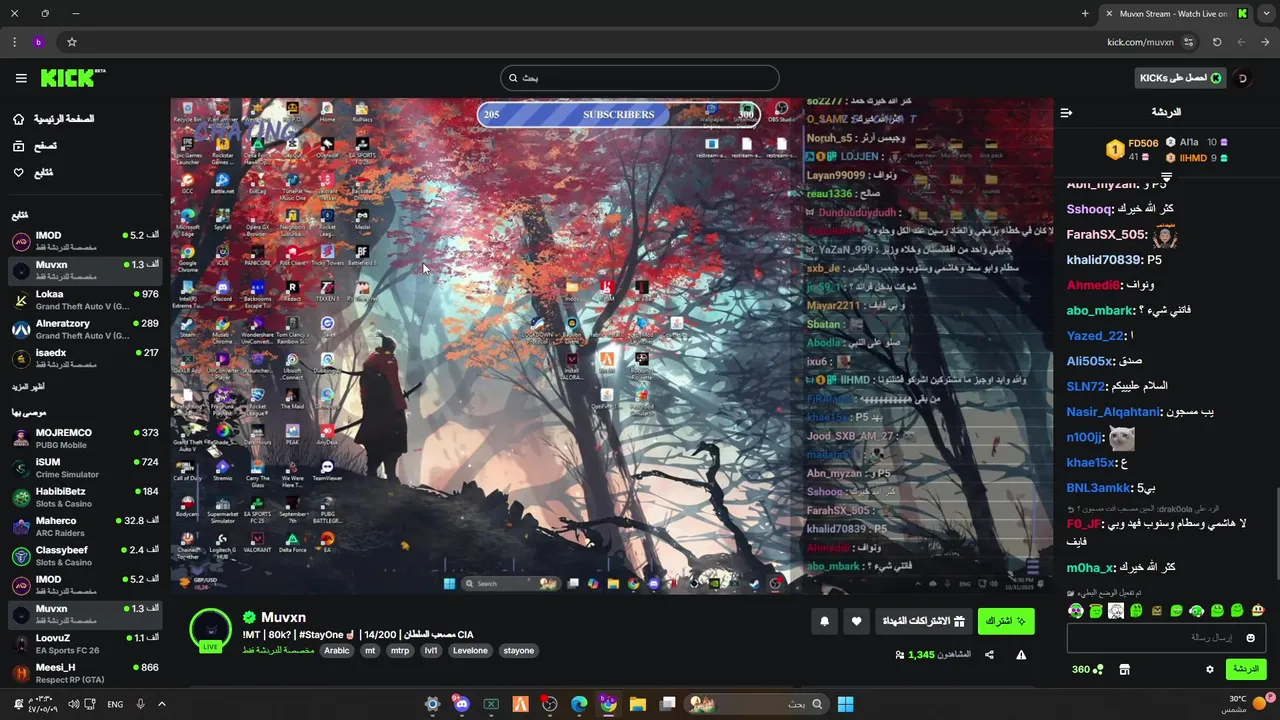Select the stayone tag
The image size is (1280, 720).
[x=518, y=651]
